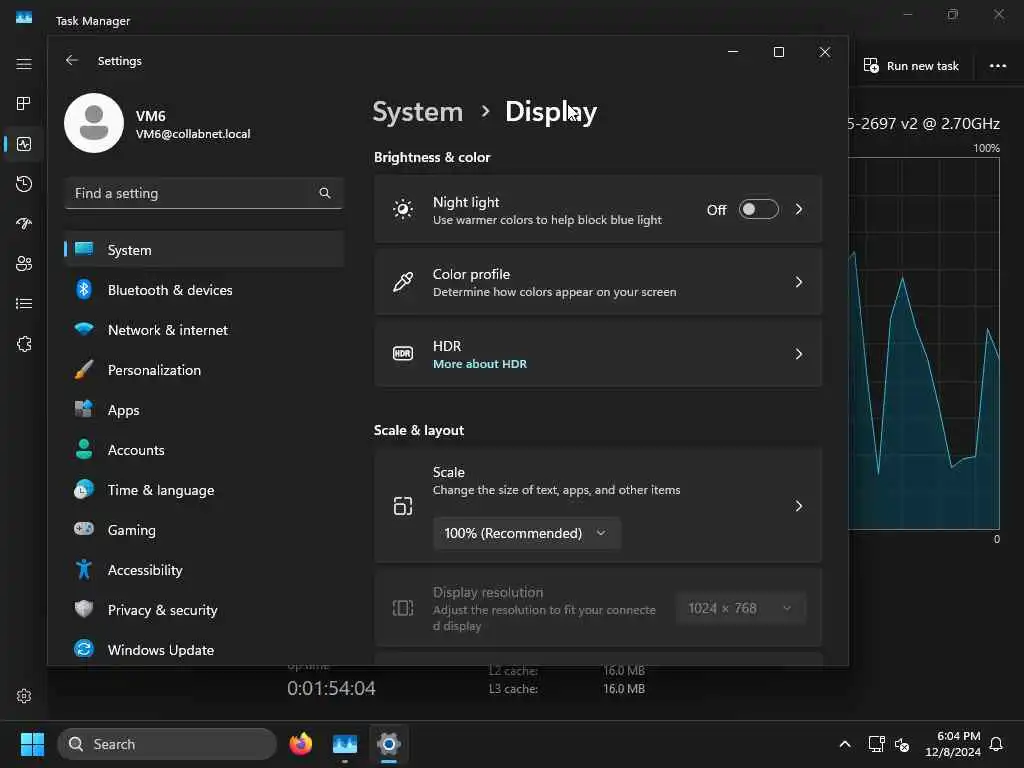Show hidden system tray icons

844,744
